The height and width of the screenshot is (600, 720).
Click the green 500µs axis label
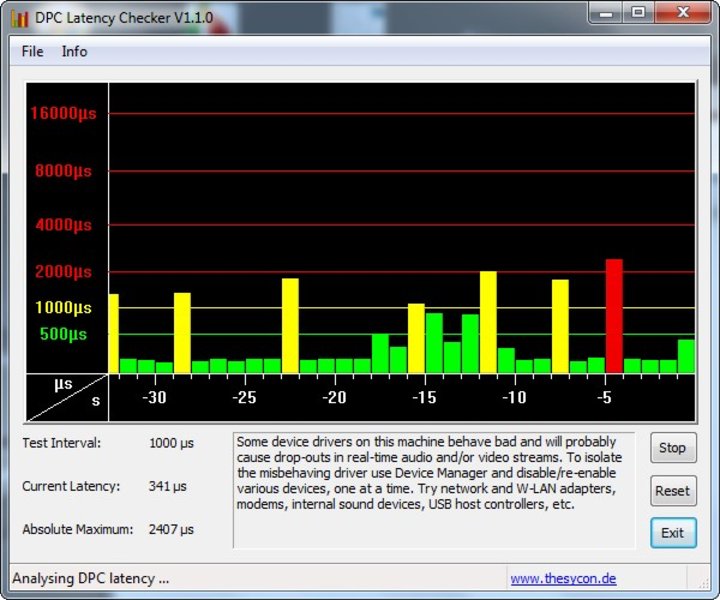click(x=63, y=334)
